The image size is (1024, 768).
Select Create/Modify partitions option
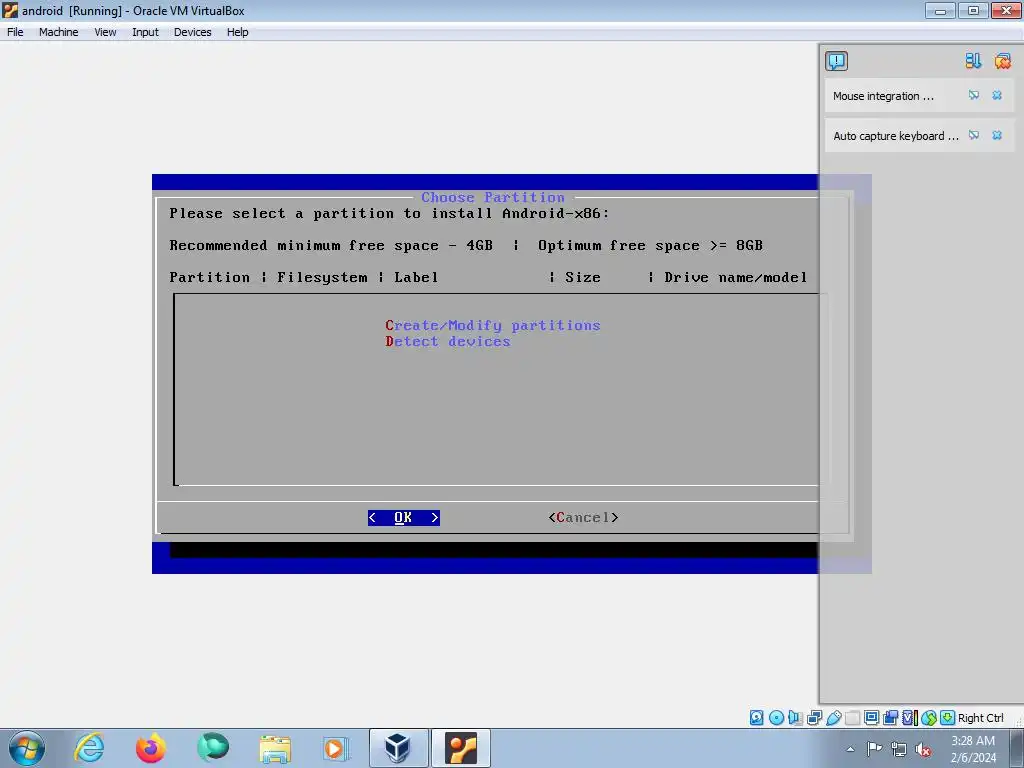492,325
